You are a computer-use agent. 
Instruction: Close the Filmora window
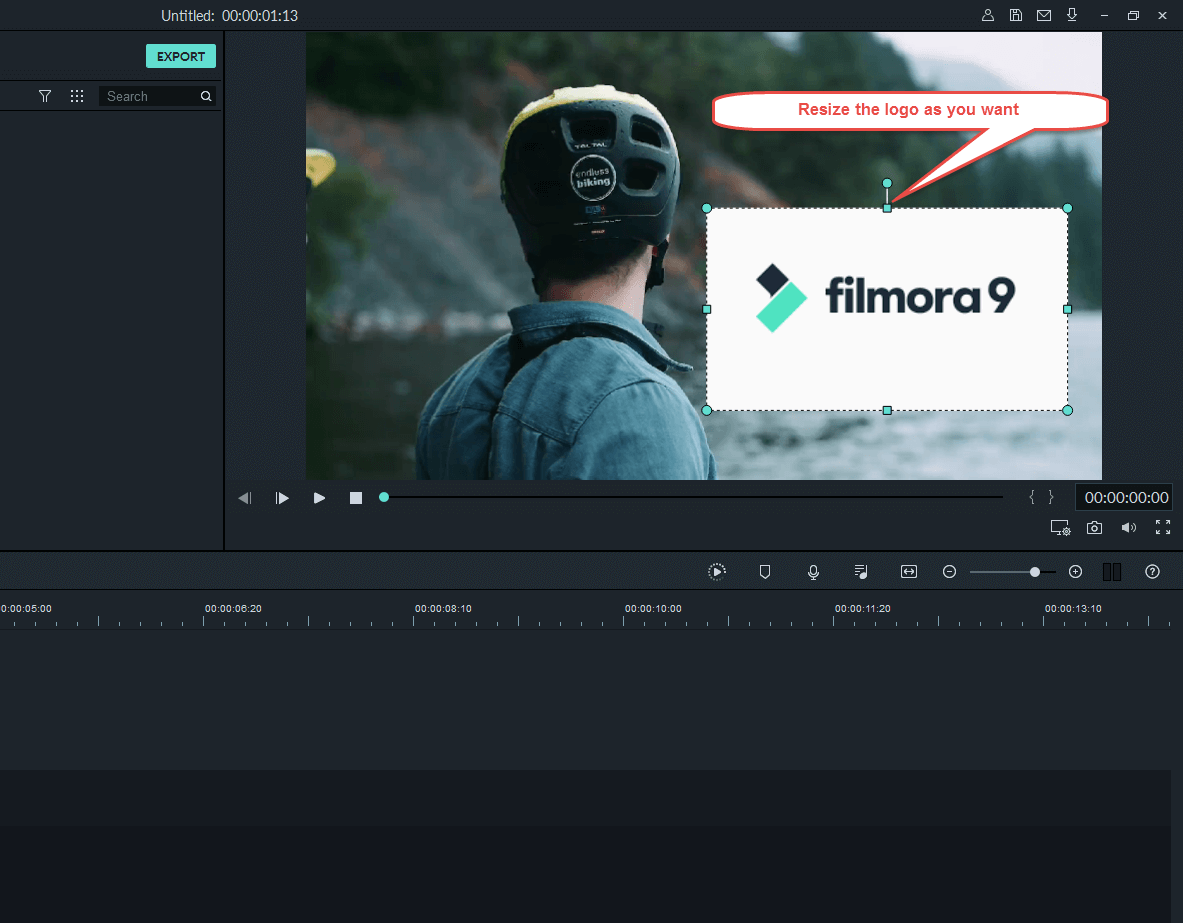[x=1162, y=15]
